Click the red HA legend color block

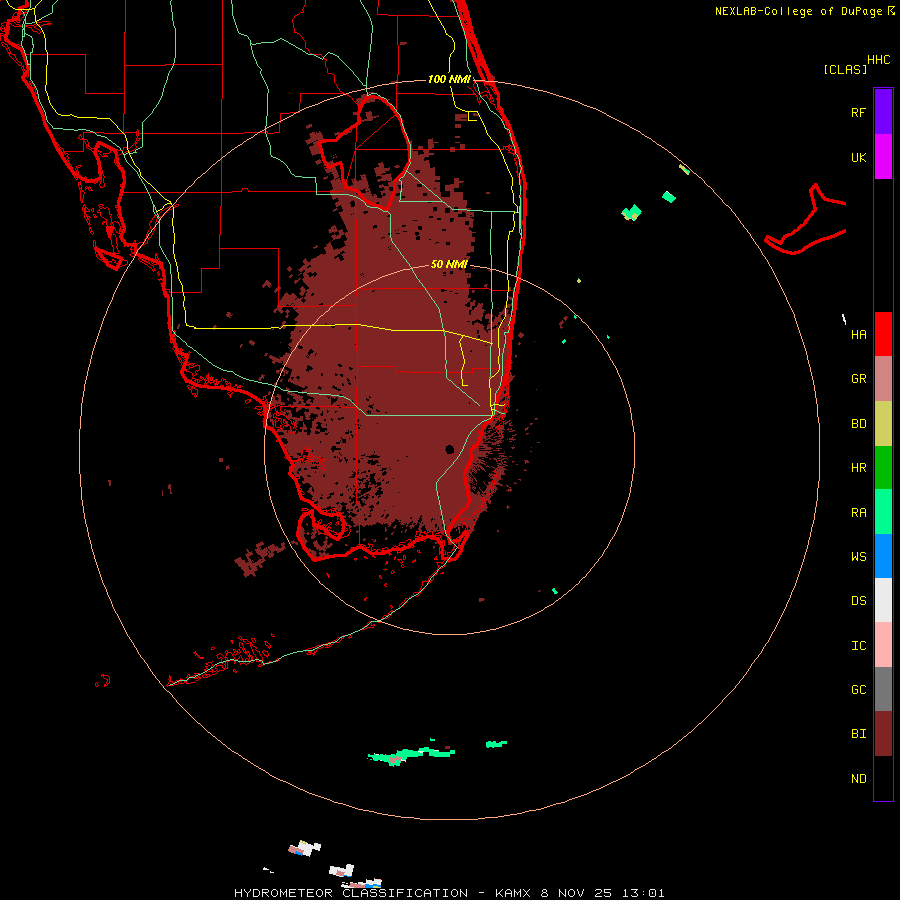883,334
